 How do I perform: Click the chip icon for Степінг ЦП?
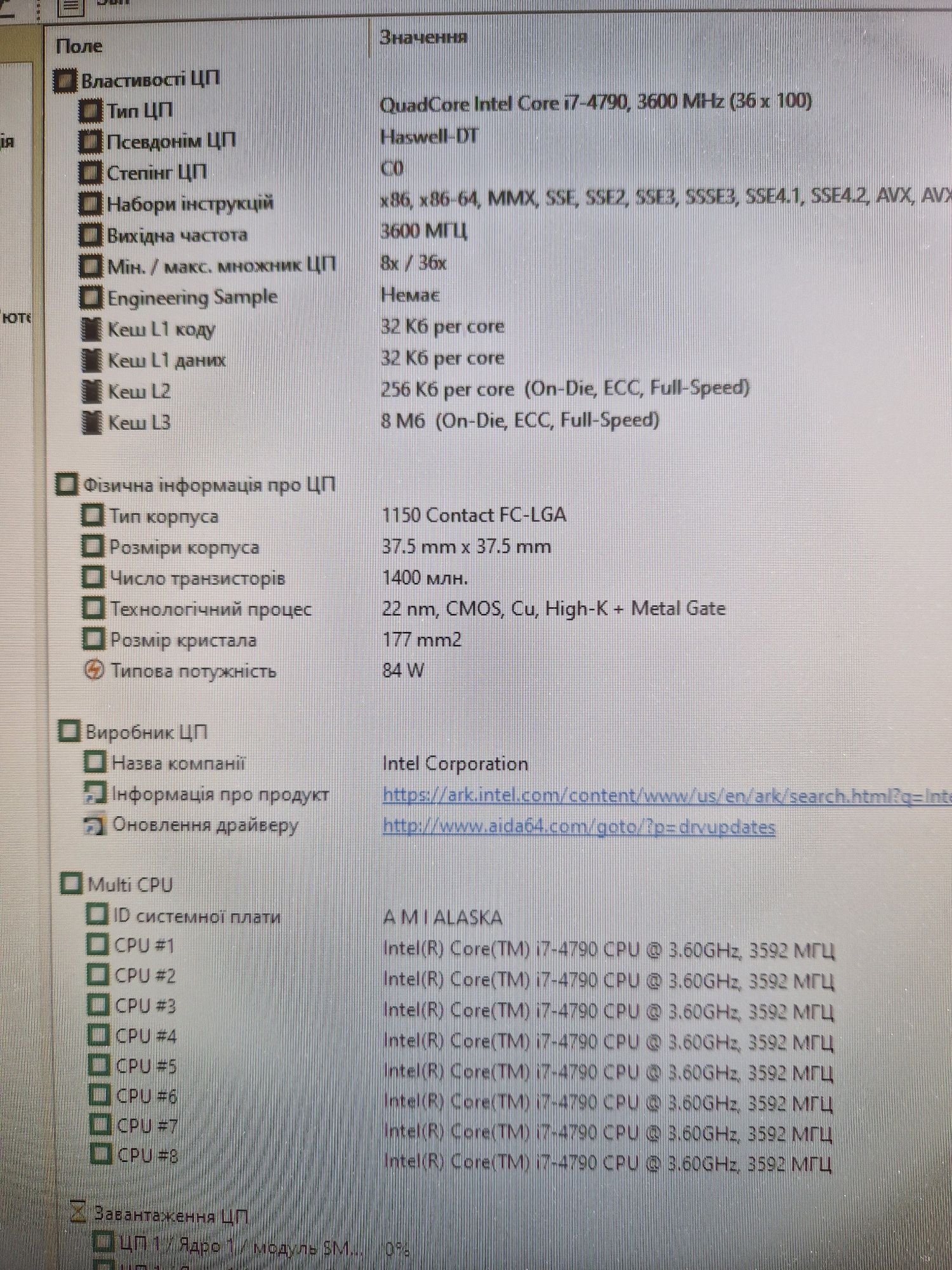click(x=89, y=172)
